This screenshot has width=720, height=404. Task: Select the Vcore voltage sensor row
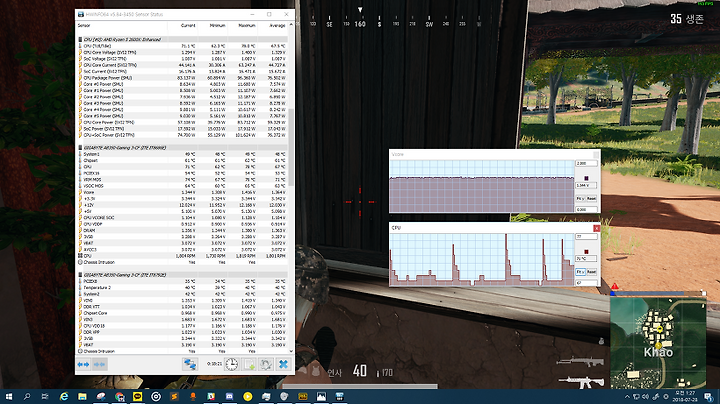point(182,192)
